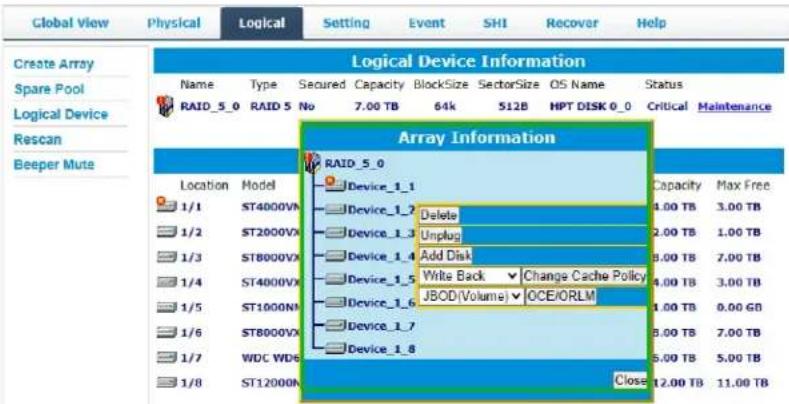The width and height of the screenshot is (789, 404).
Task: Select Logical Device in the sidebar
Action: pos(60,115)
